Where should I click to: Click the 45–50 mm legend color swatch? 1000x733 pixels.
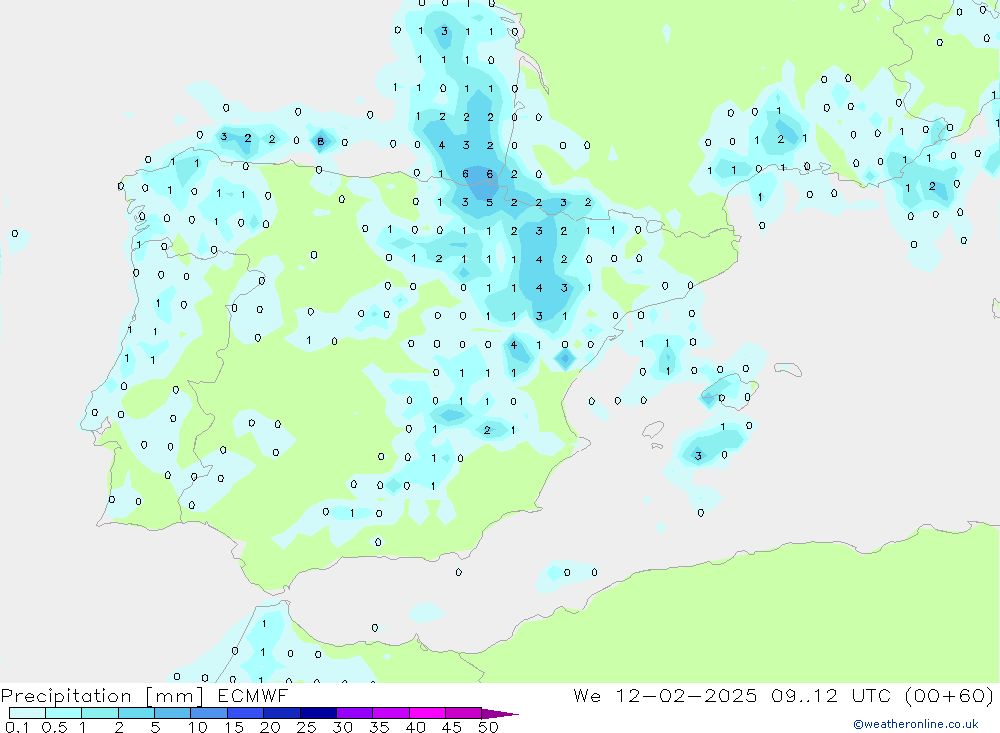(463, 713)
